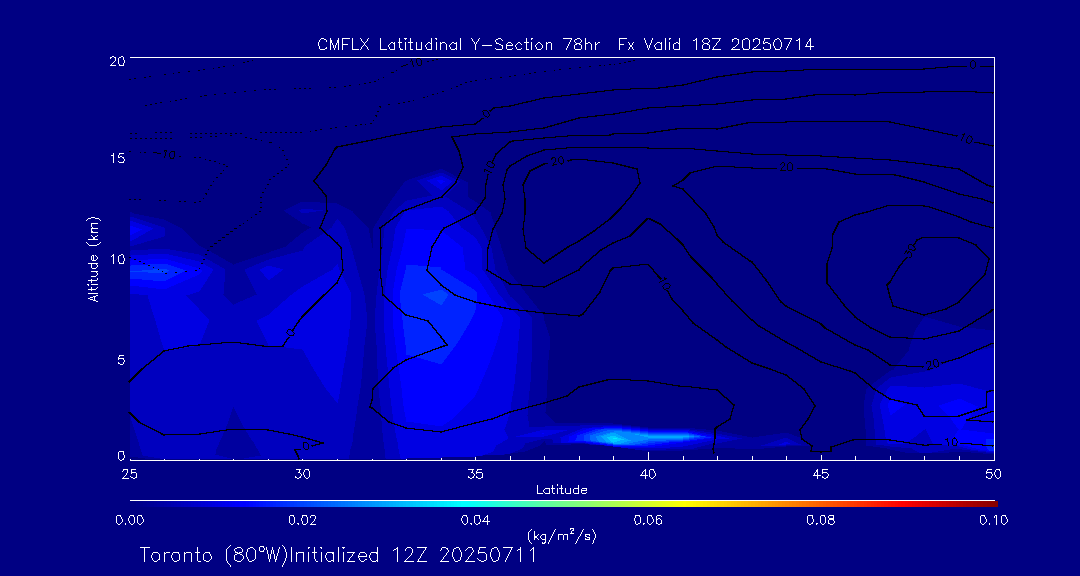Click the latitude axis tick label "30"
This screenshot has height=576, width=1080.
(x=302, y=474)
